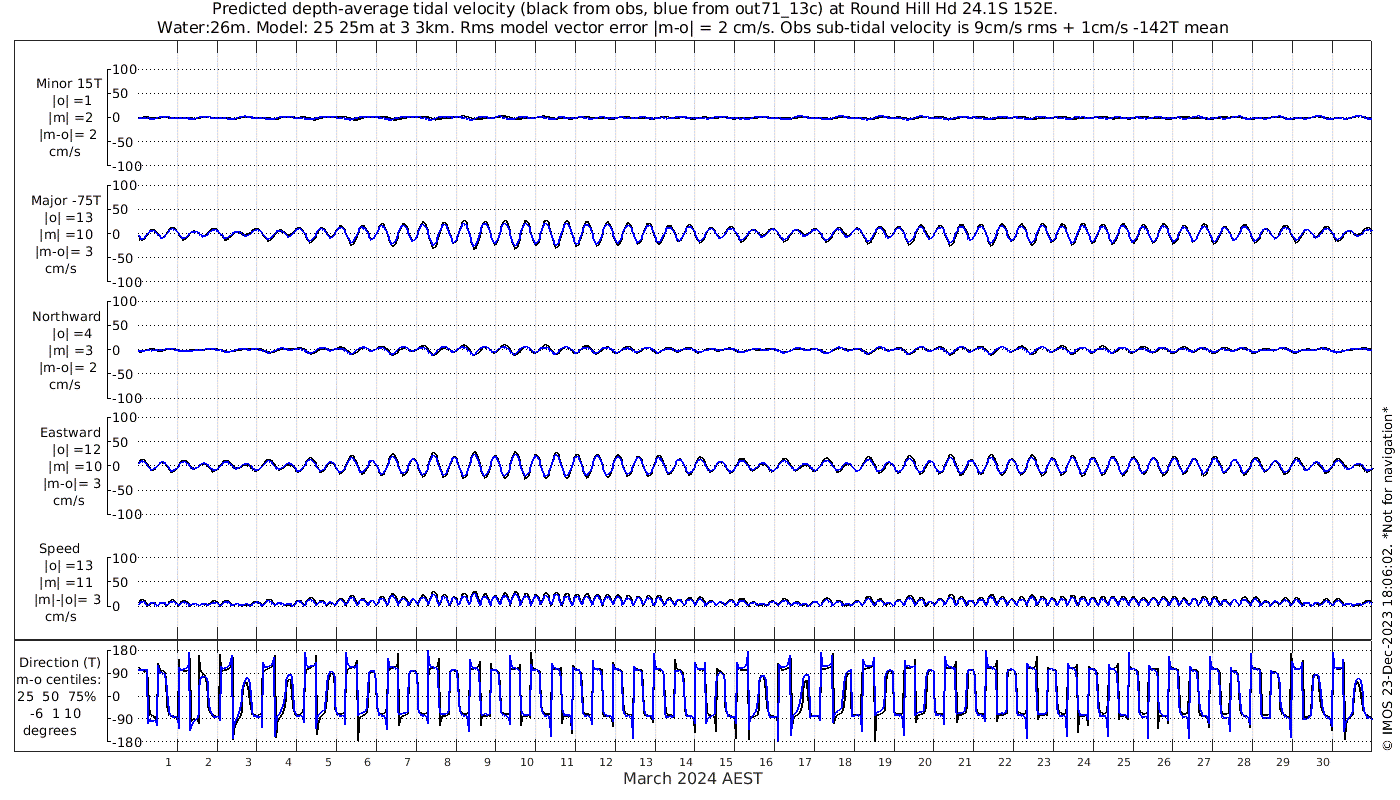Screen dimensions: 1400x800
Task: Select the 'Eastward' panel label
Action: (70, 433)
